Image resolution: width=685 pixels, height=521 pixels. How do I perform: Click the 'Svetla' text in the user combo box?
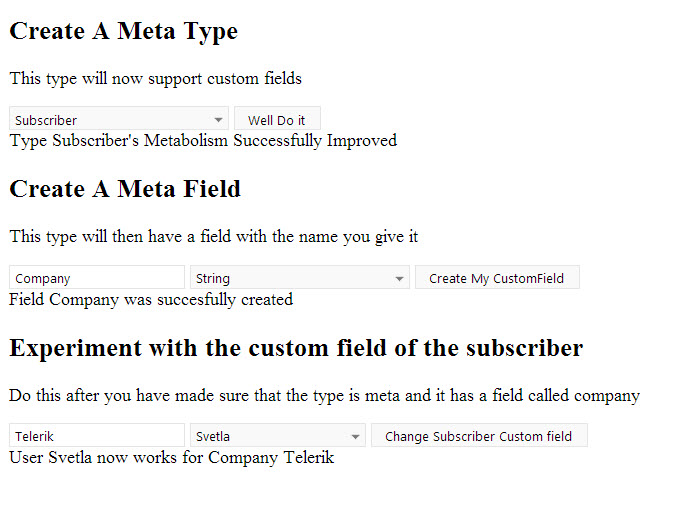pos(212,436)
